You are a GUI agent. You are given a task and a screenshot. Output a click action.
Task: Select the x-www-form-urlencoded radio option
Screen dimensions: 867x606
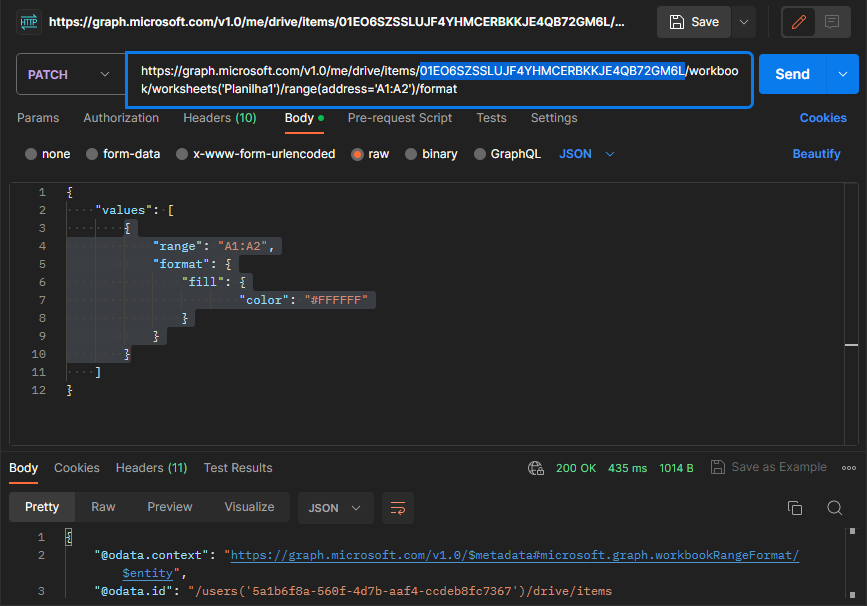182,154
